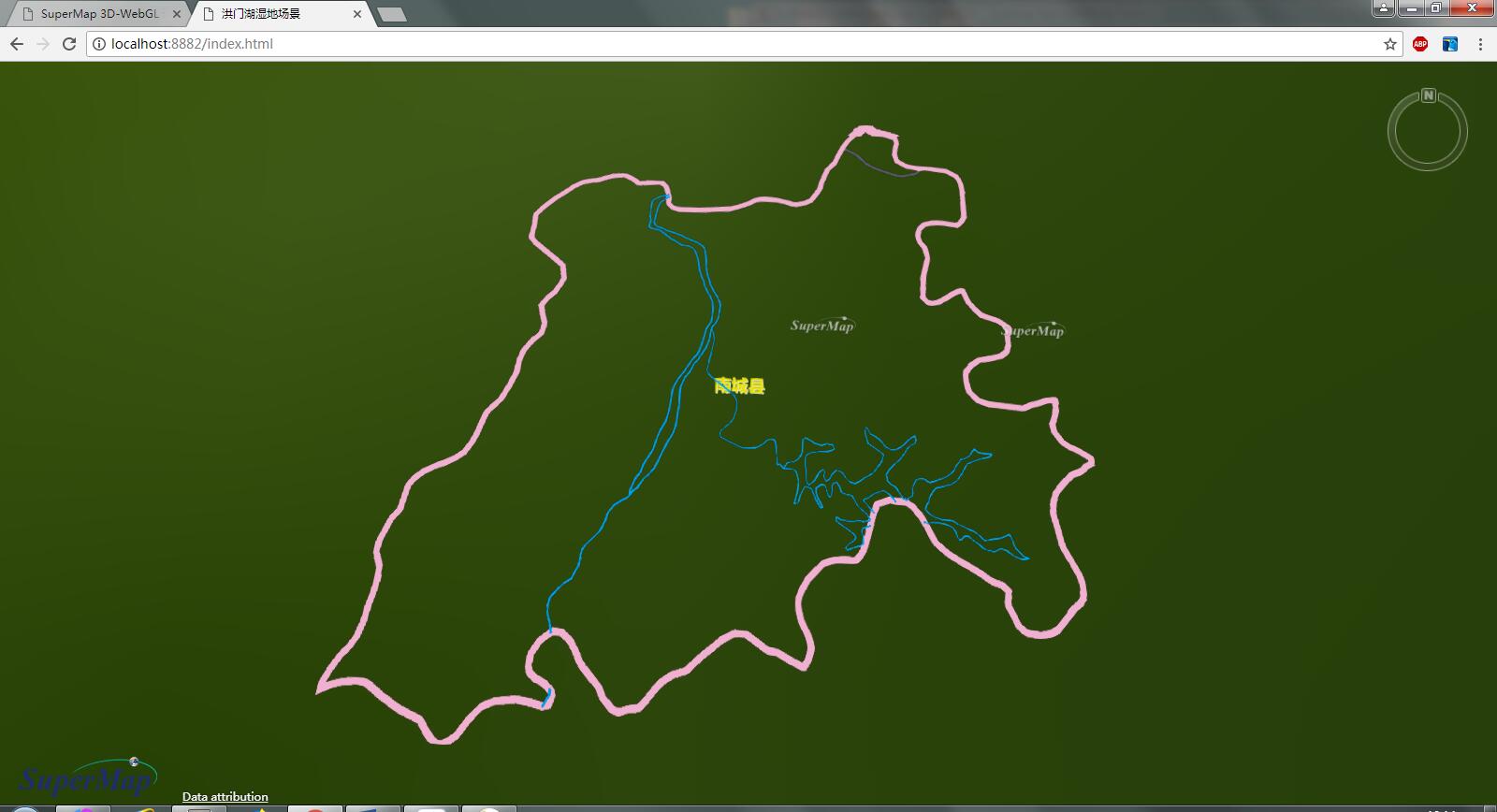Click the compass north N marker
The image size is (1497, 812).
tap(1428, 95)
